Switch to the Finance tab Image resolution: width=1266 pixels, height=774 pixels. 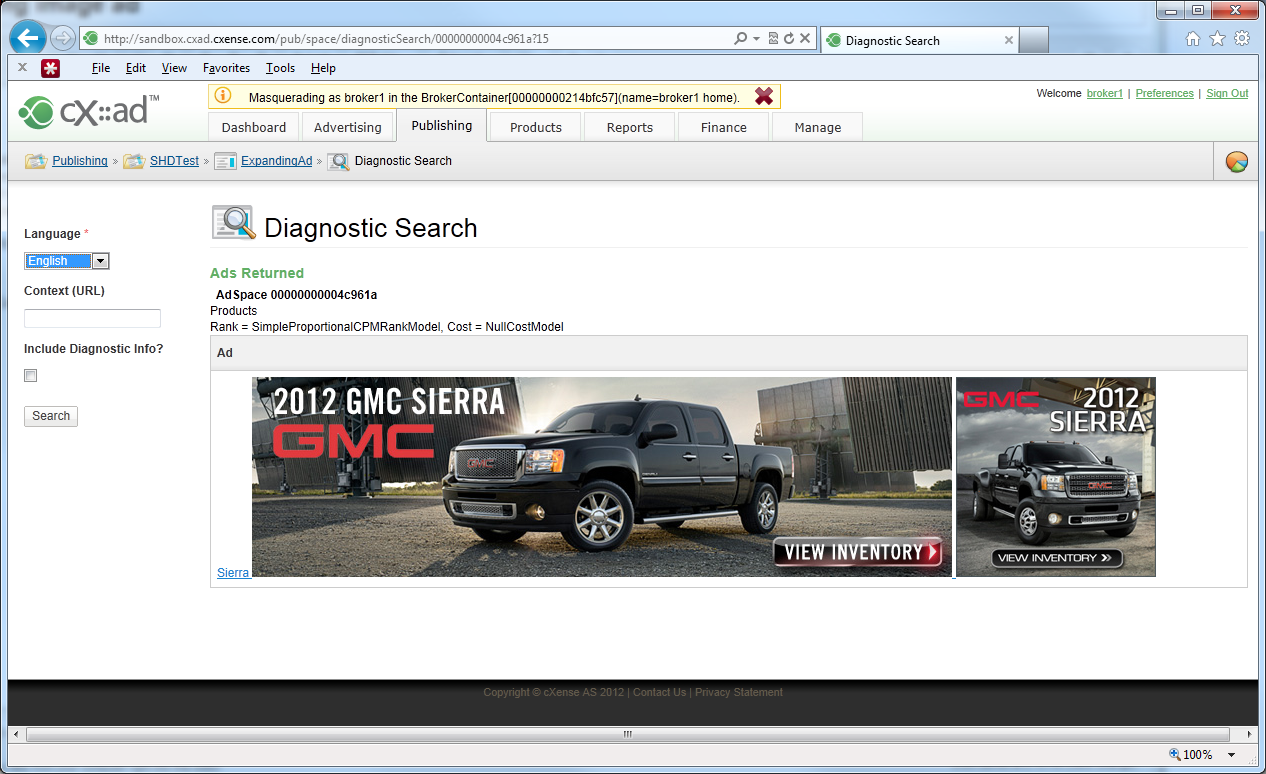click(x=724, y=127)
